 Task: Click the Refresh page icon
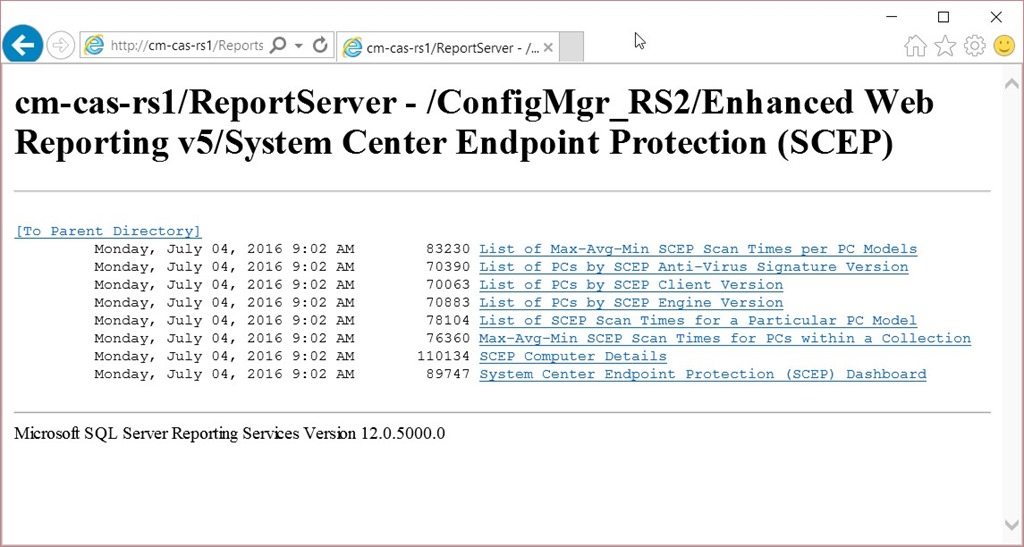coord(320,45)
